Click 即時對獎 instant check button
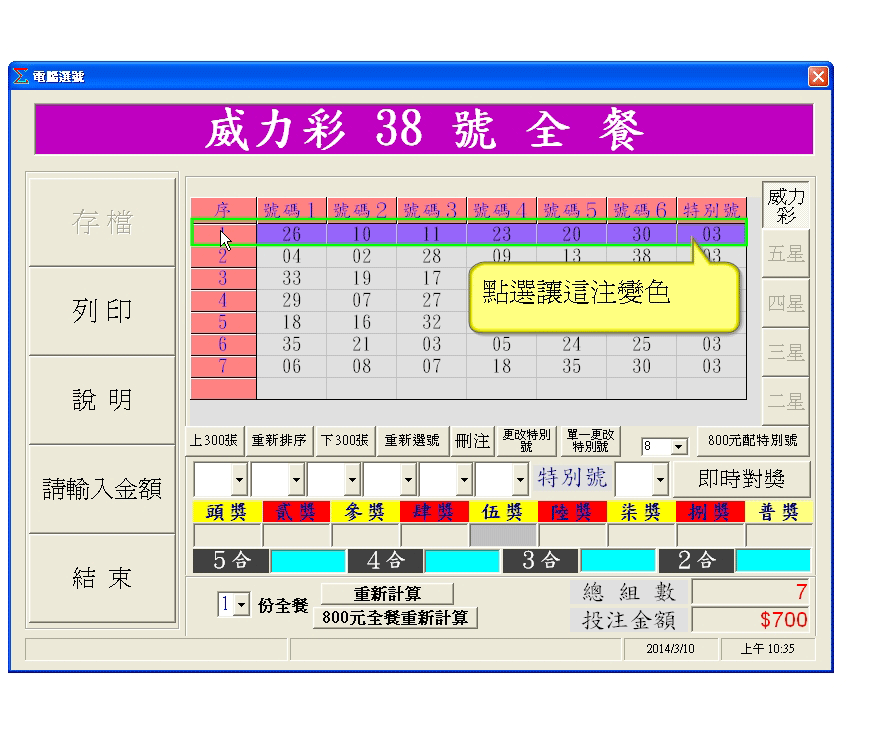 coord(741,479)
